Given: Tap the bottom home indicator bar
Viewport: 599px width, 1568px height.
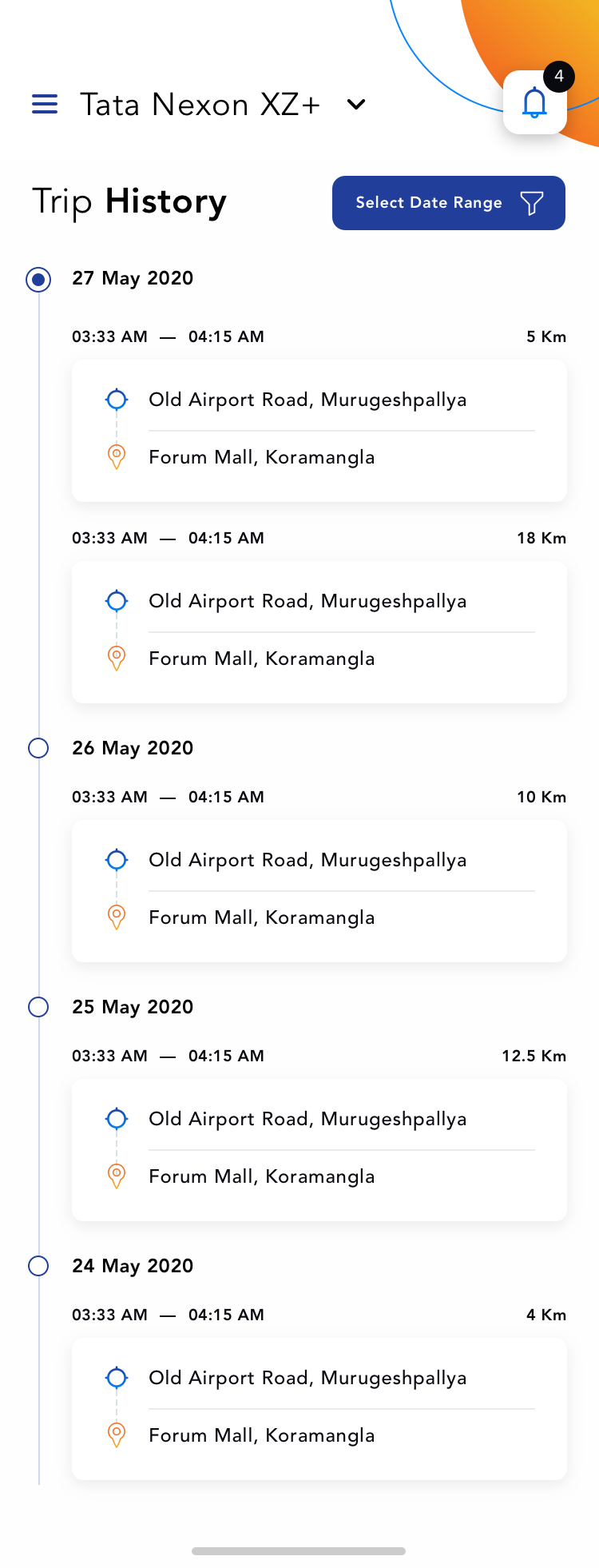Looking at the screenshot, I should [x=299, y=1551].
